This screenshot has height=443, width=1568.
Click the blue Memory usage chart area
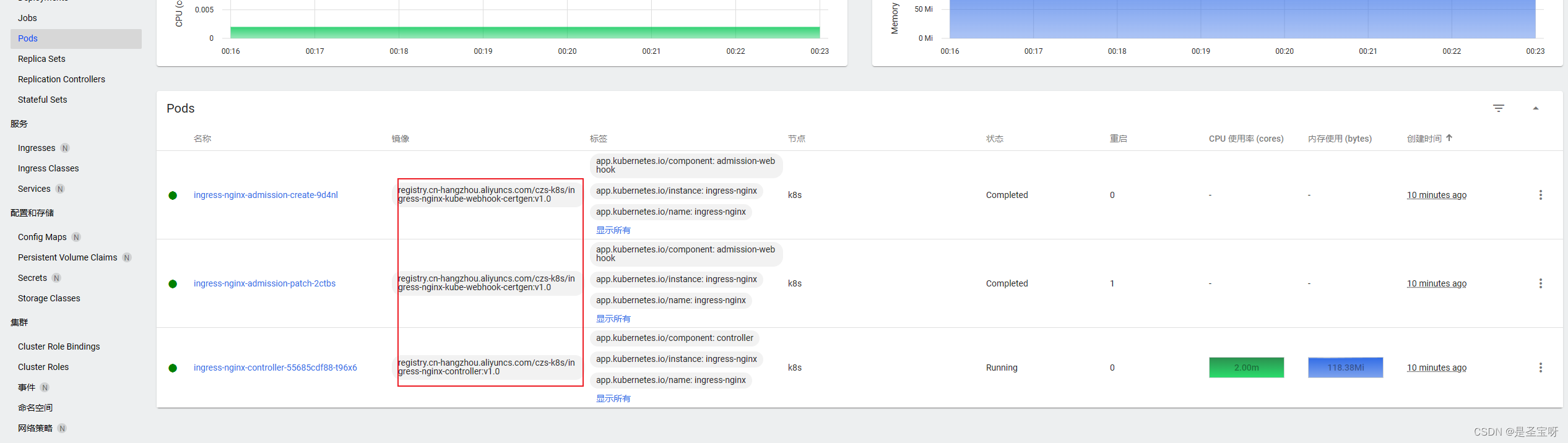[x=1242, y=19]
